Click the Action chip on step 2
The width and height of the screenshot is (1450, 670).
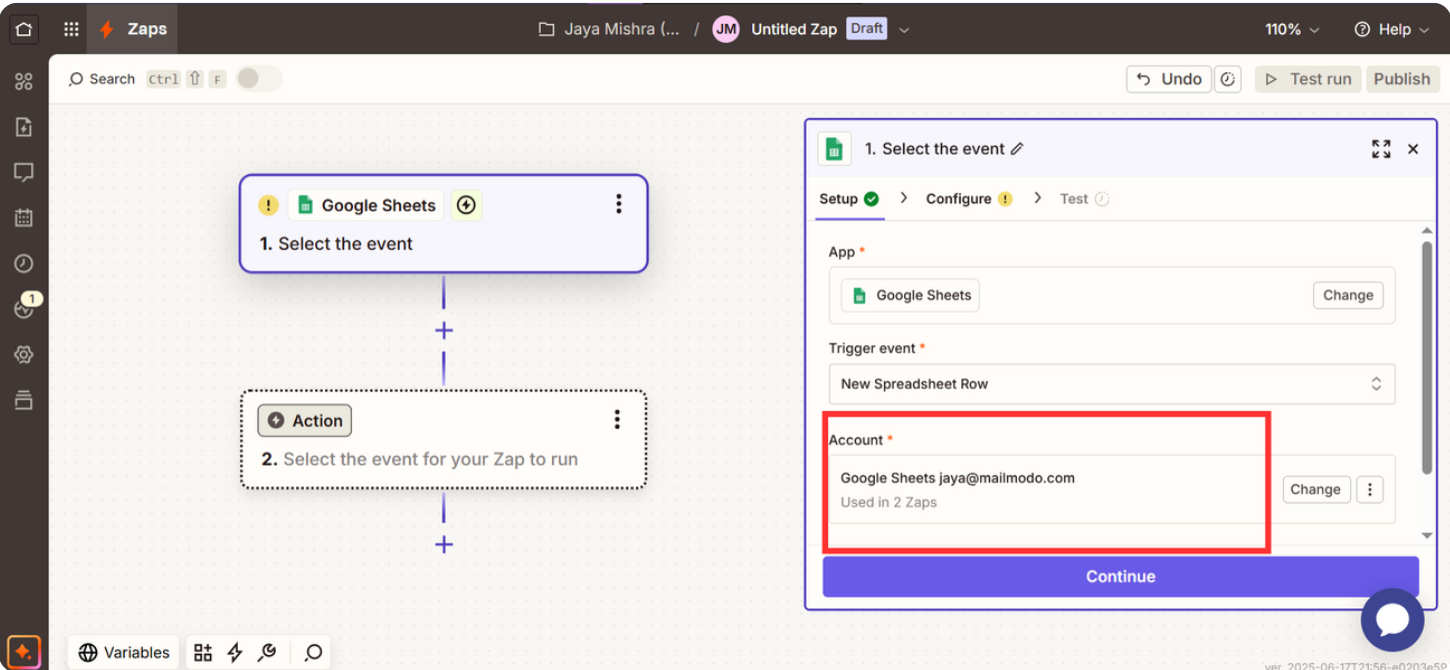click(305, 421)
